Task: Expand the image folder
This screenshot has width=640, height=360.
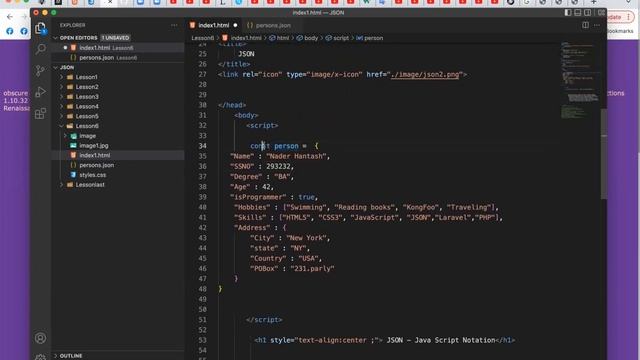Action: (x=87, y=136)
